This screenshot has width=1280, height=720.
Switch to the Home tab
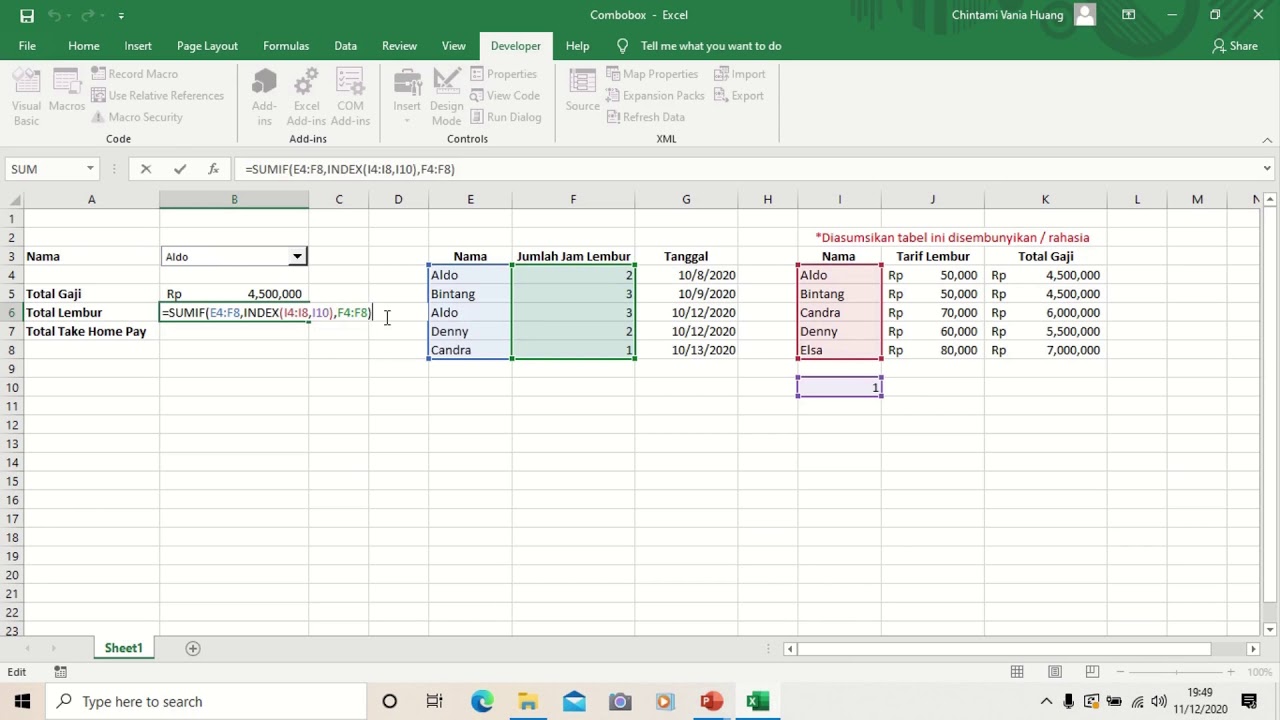coord(84,46)
